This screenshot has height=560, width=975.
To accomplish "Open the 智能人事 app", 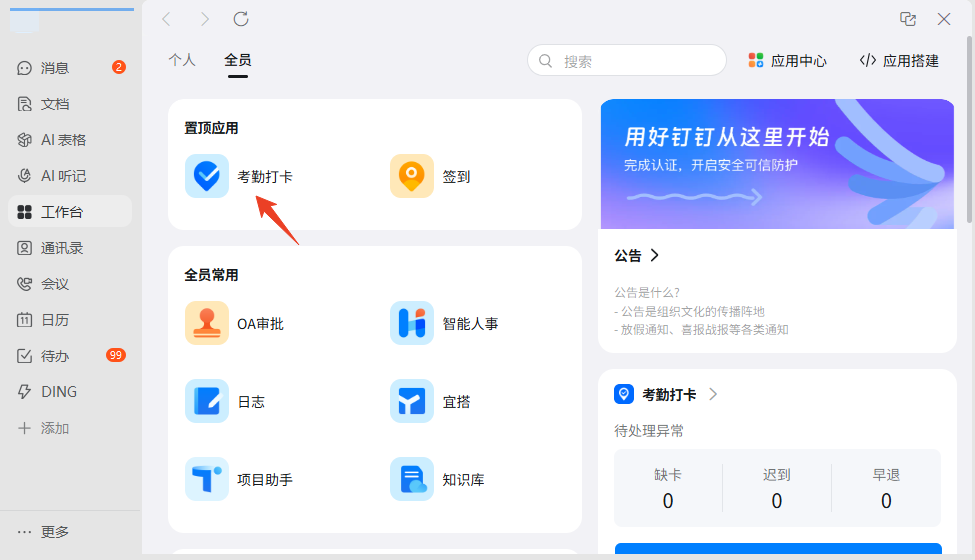I will (444, 323).
